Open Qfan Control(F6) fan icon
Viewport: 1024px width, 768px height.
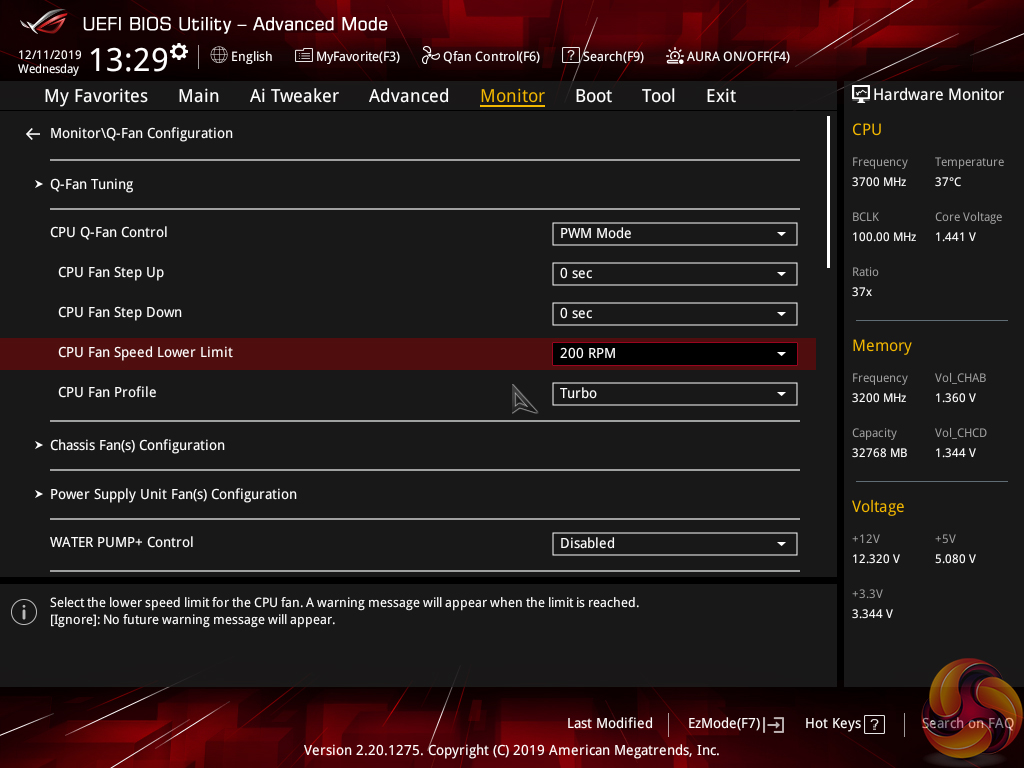[x=430, y=56]
